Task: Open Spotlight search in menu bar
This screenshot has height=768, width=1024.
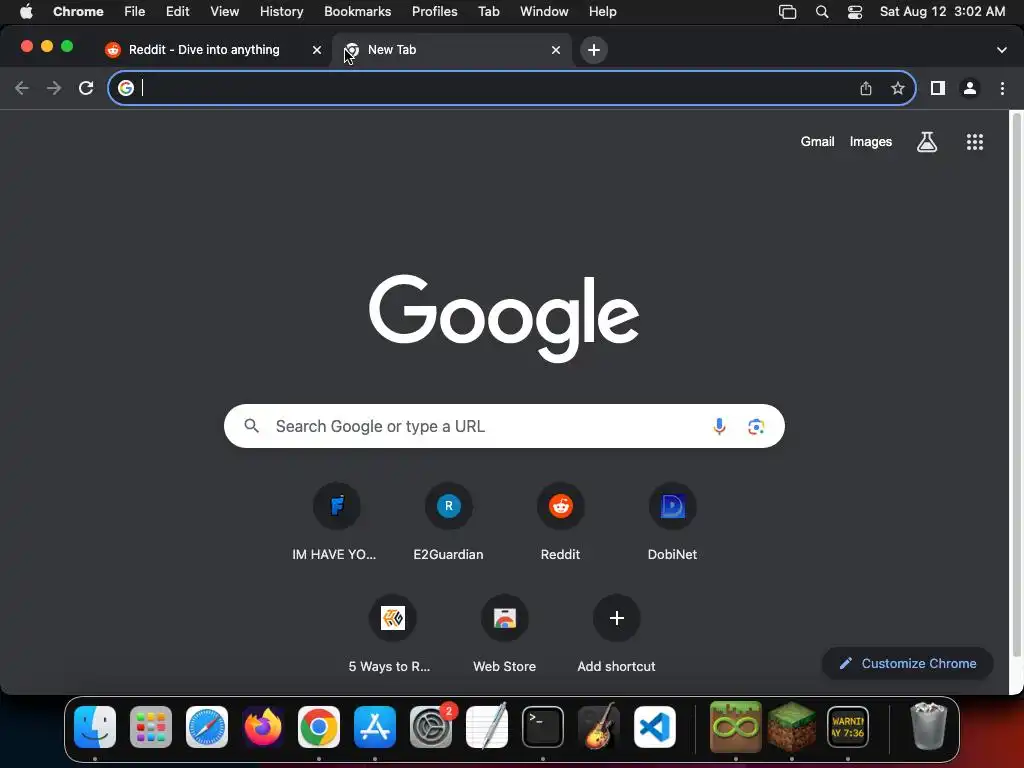Action: point(822,12)
